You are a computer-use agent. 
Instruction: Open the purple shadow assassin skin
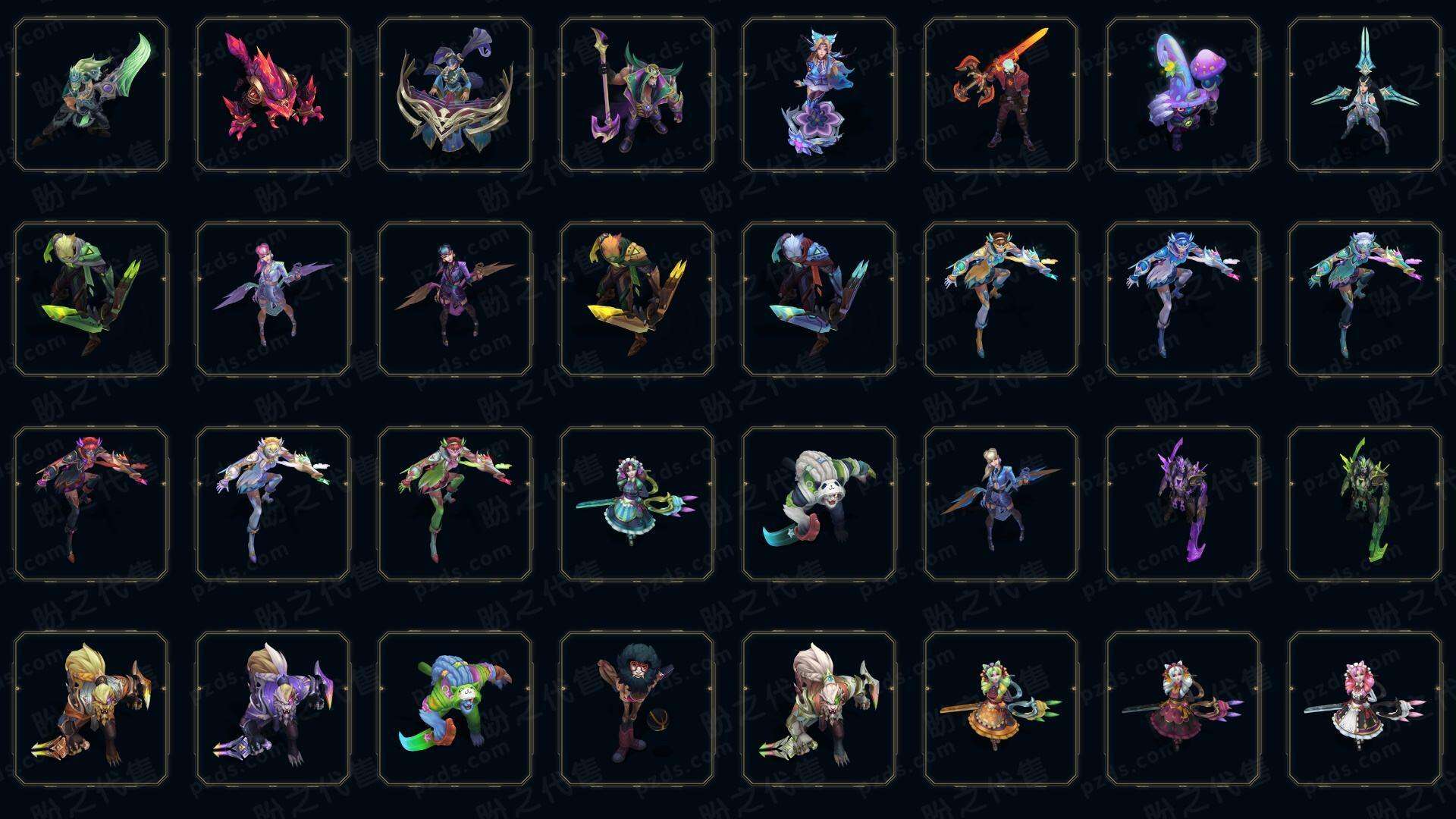click(1183, 504)
